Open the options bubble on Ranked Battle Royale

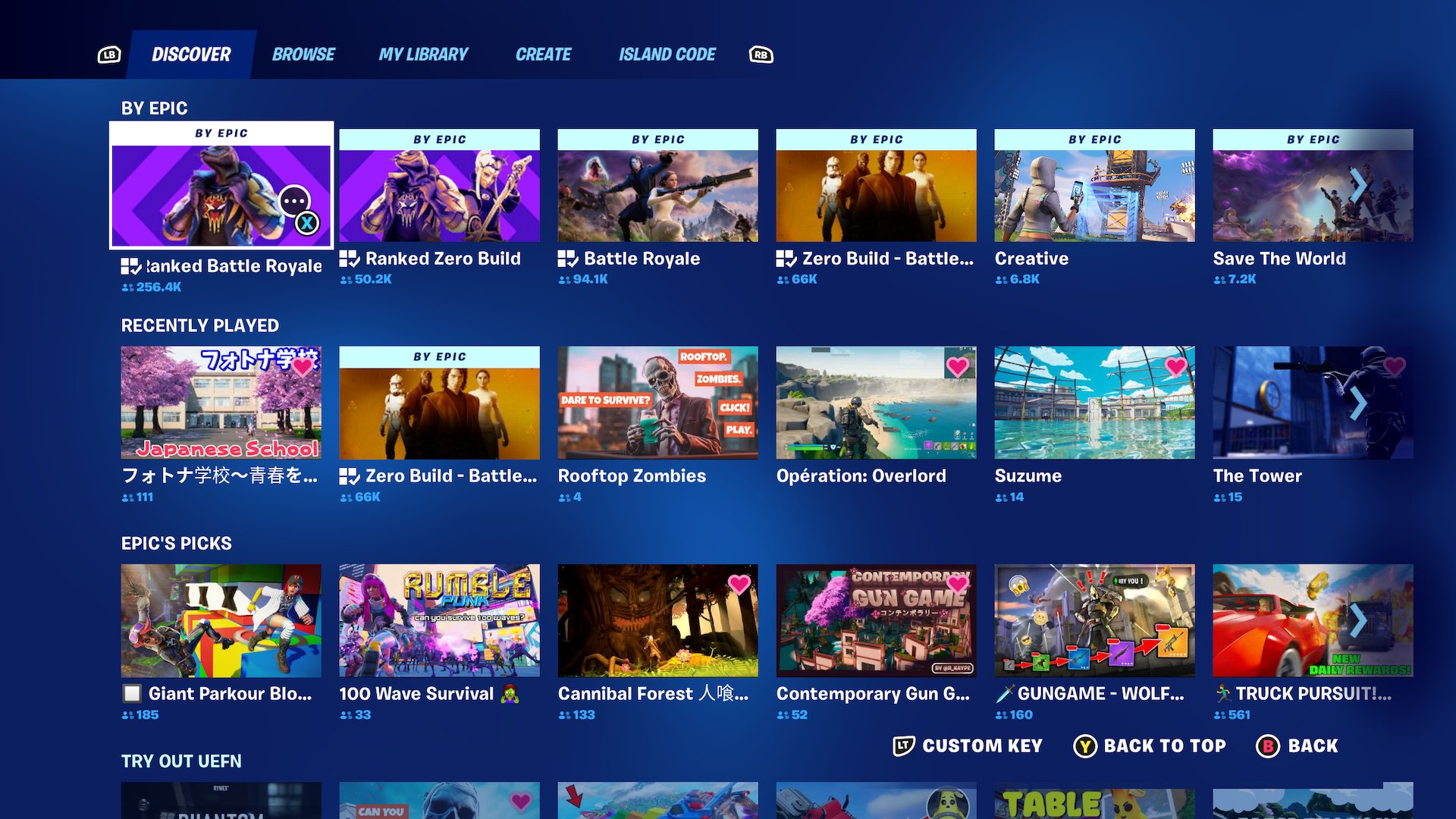click(x=294, y=201)
